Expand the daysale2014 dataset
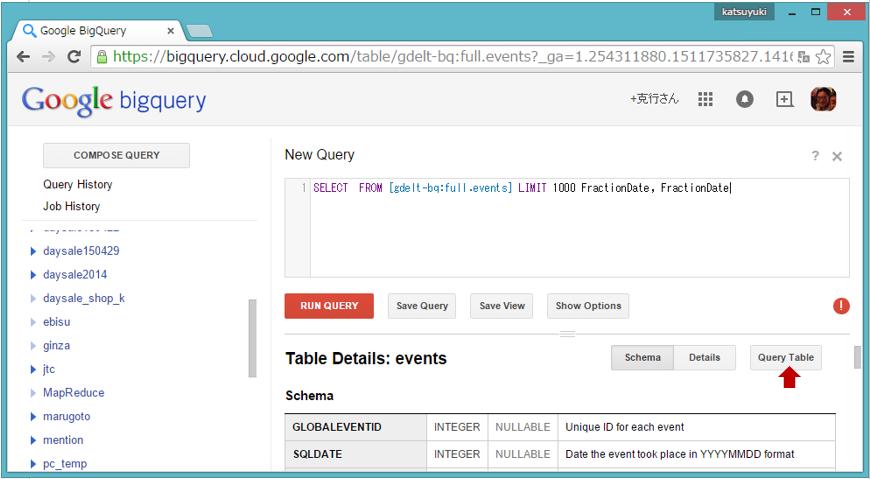The image size is (870, 479). coord(33,275)
